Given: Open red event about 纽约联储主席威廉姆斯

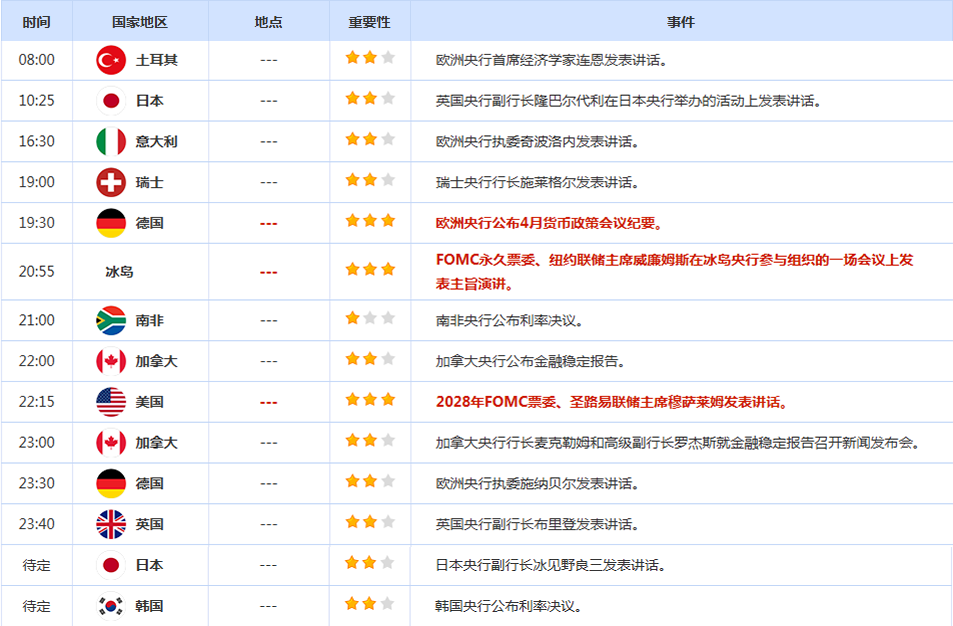Looking at the screenshot, I should pos(675,272).
